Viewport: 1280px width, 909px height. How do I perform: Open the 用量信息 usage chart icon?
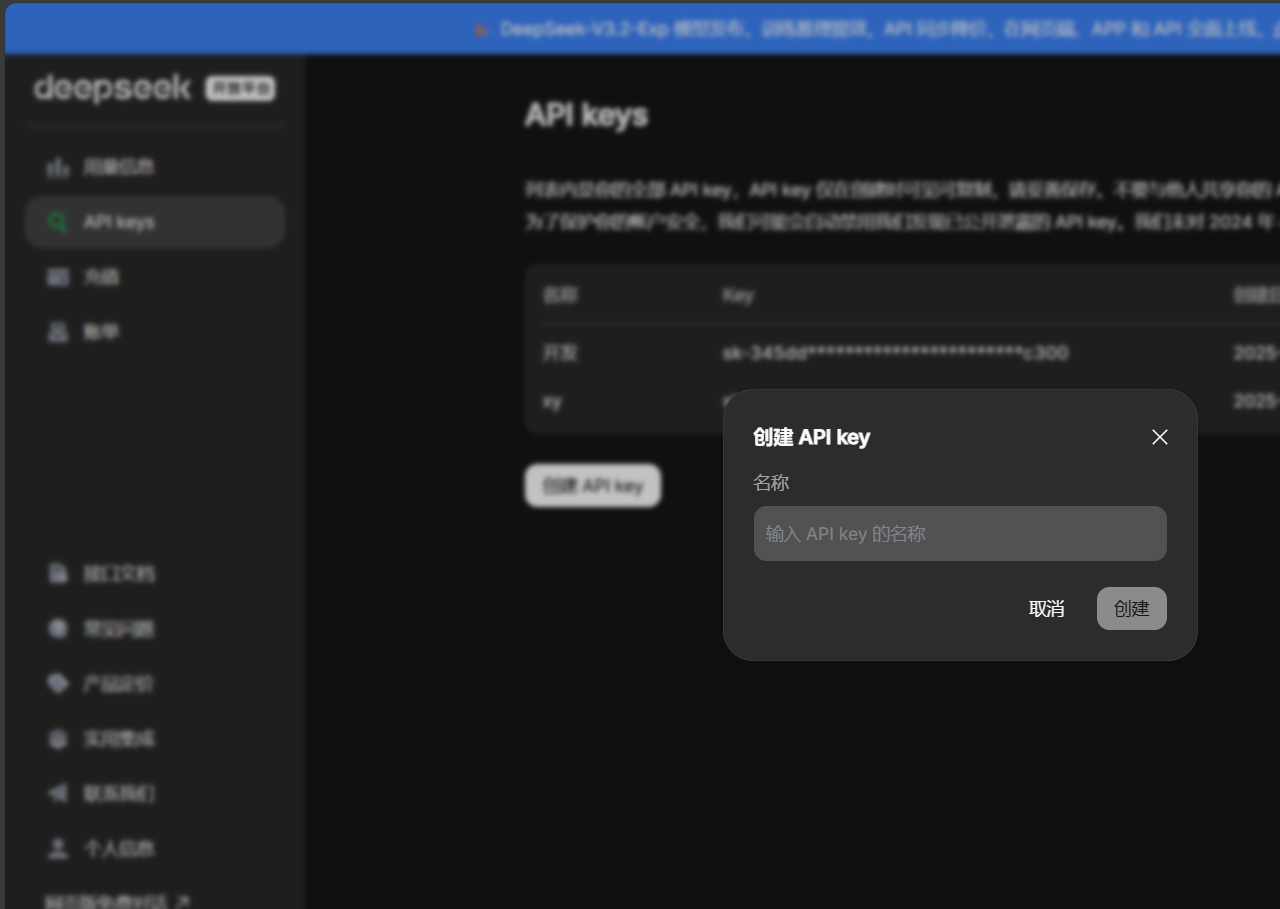(58, 167)
